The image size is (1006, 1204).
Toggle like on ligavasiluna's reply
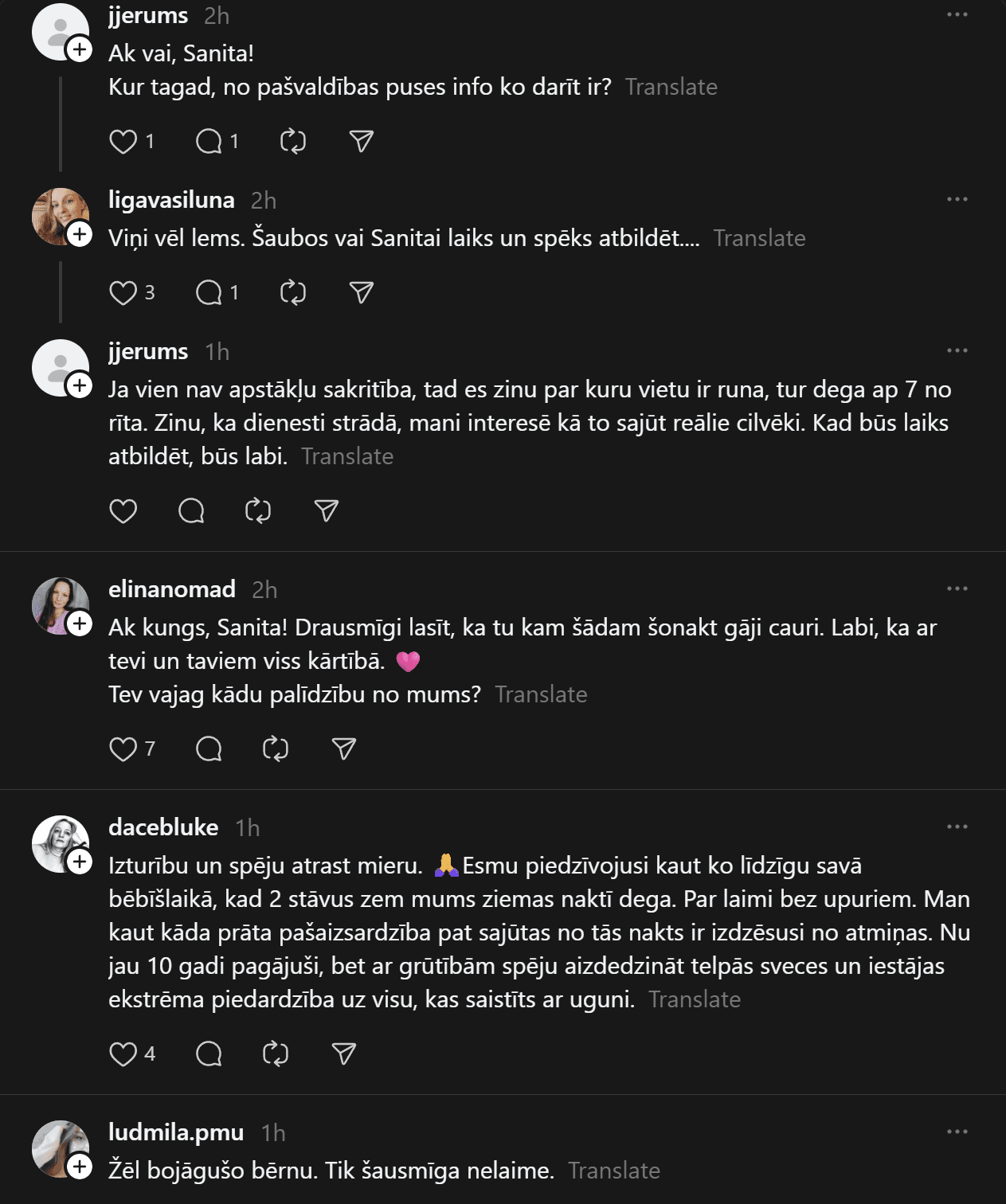pyautogui.click(x=123, y=293)
